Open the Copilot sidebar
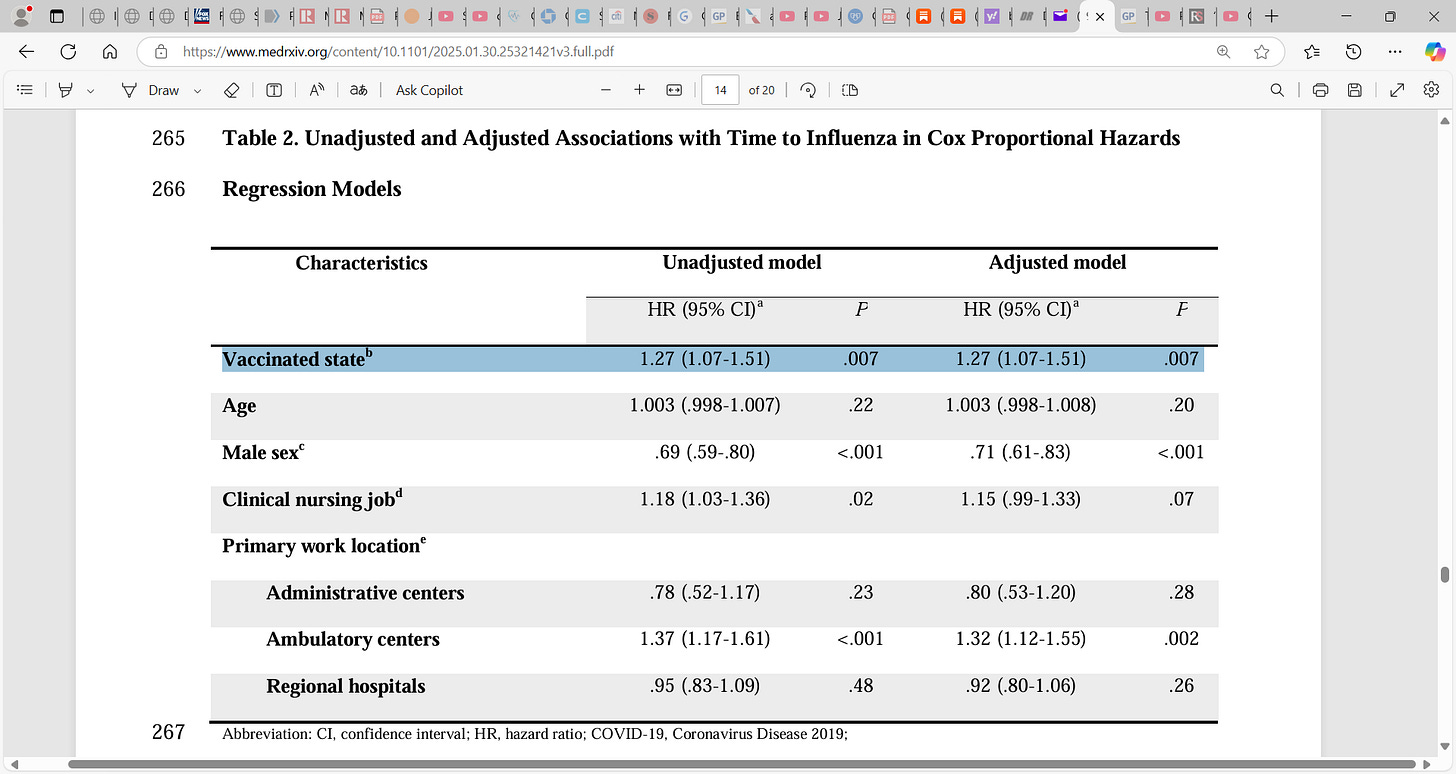The image size is (1456, 774). pos(1434,52)
